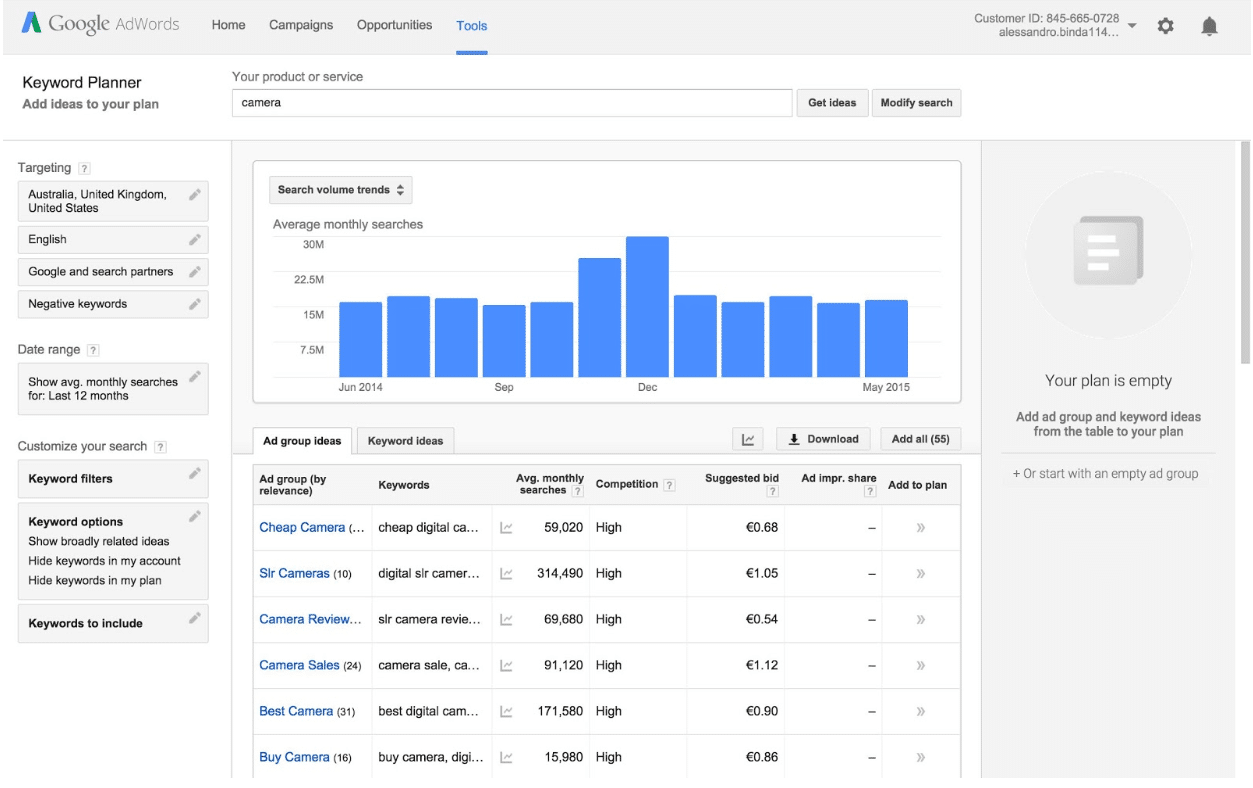This screenshot has height=788, width=1253.
Task: Click the Download icon above the keyword table
Action: click(822, 438)
